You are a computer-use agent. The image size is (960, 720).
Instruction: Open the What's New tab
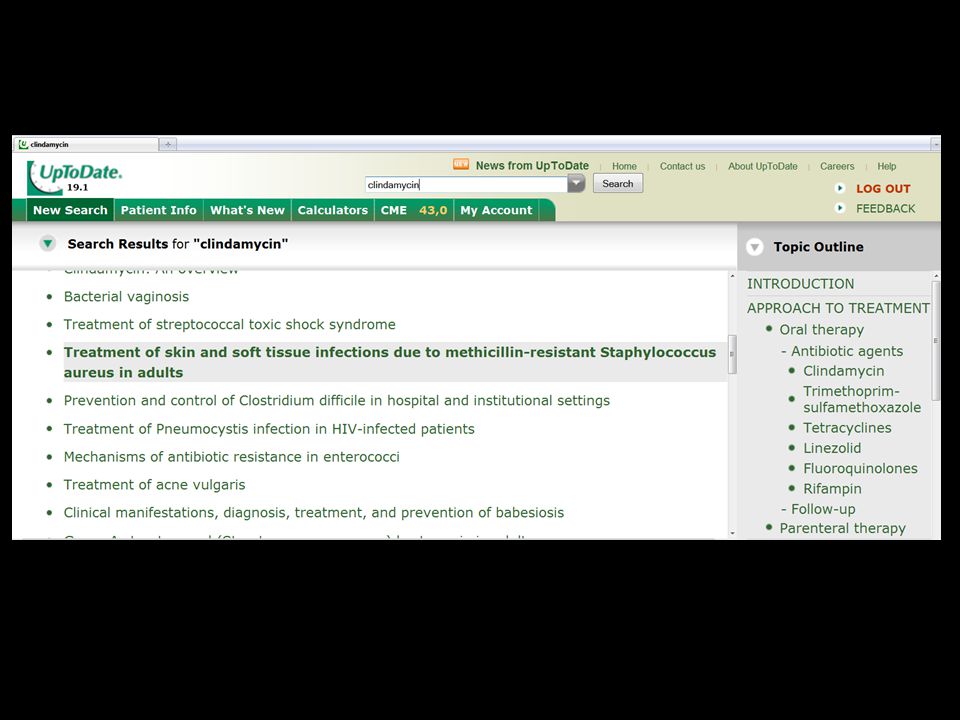(x=247, y=210)
